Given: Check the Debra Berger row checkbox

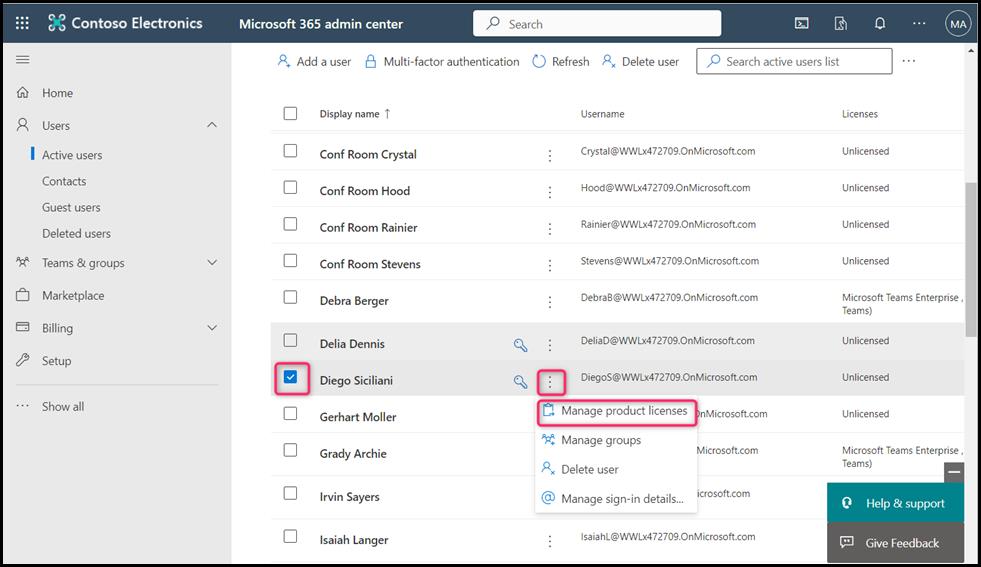Looking at the screenshot, I should [291, 297].
